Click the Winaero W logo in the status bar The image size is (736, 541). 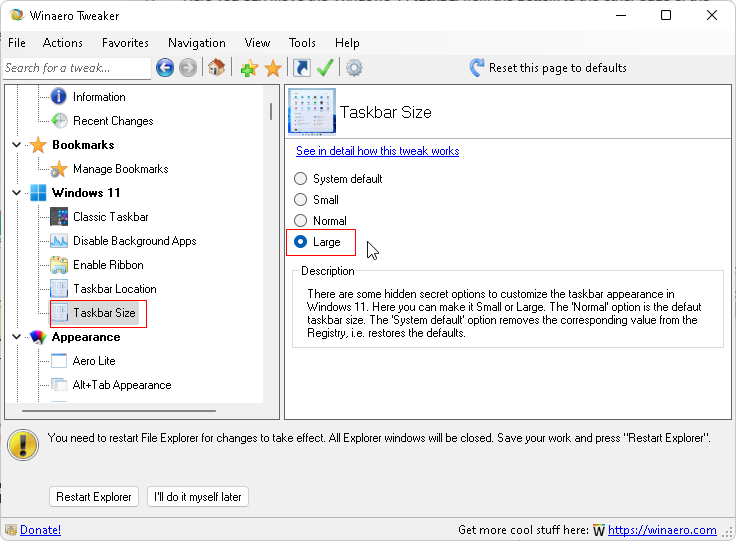click(x=599, y=531)
